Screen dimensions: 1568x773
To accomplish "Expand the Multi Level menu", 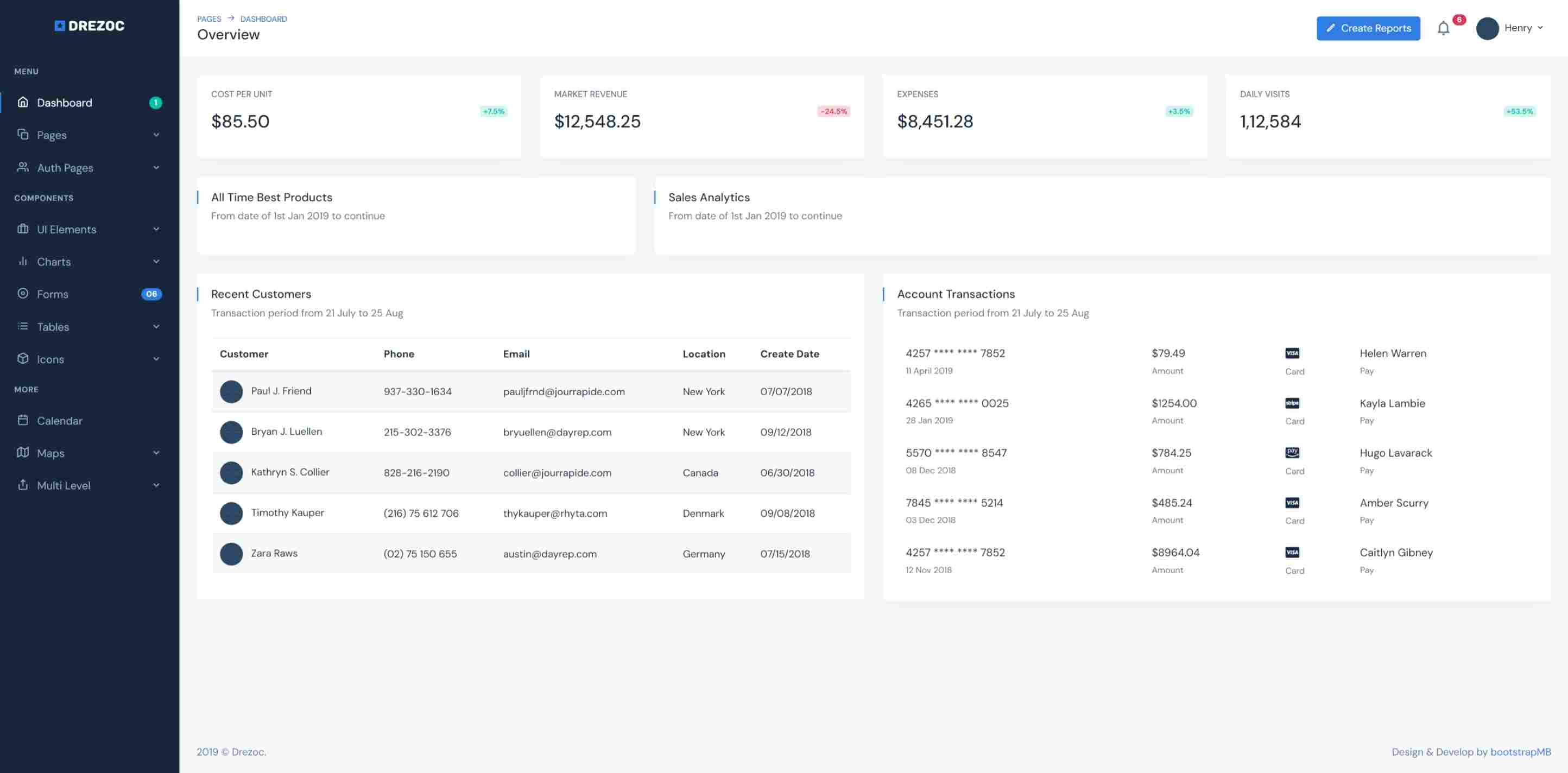I will (156, 486).
